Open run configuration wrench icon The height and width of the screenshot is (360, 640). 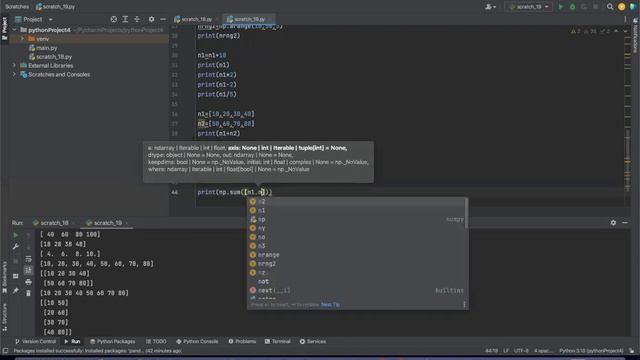point(16,247)
